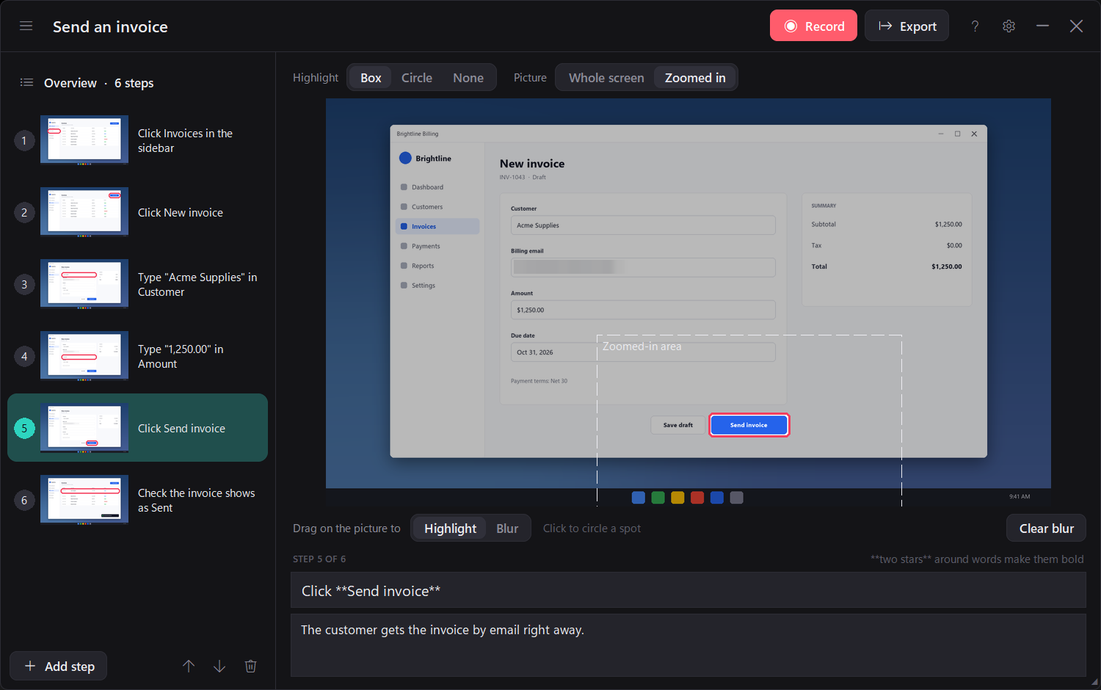Open the step 3 thumbnail image

coord(84,284)
